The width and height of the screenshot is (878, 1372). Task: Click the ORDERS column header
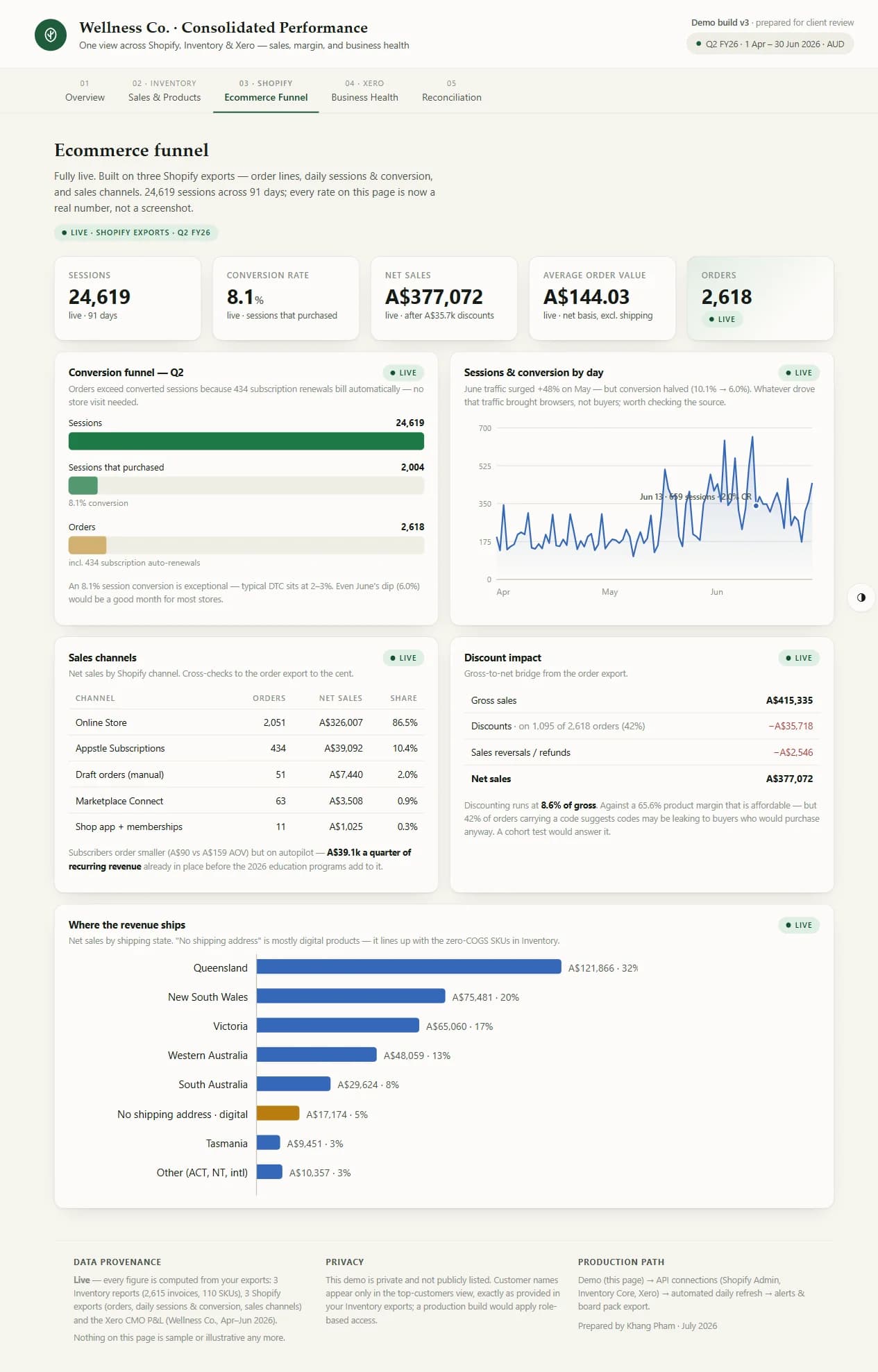click(x=269, y=698)
